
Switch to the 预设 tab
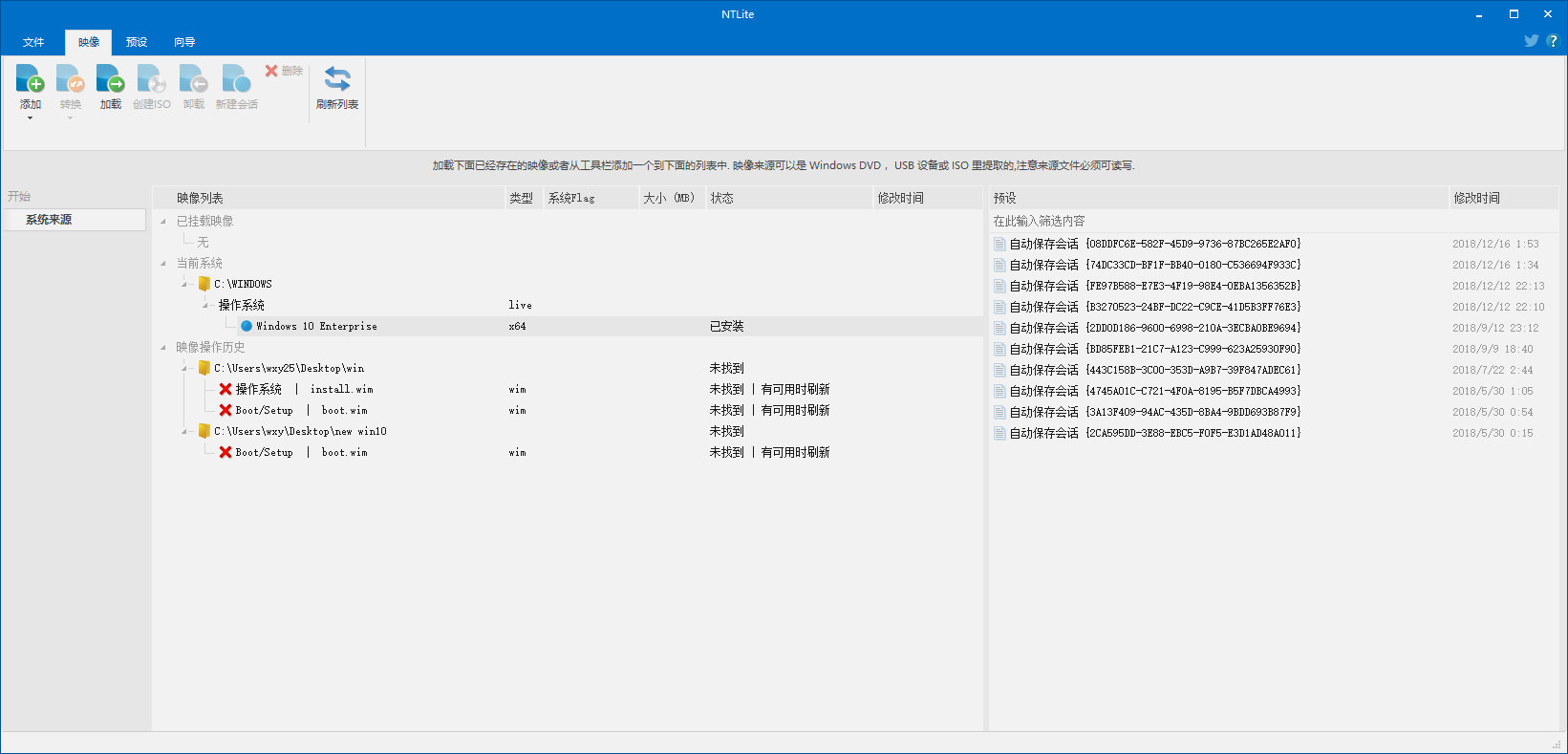137,42
